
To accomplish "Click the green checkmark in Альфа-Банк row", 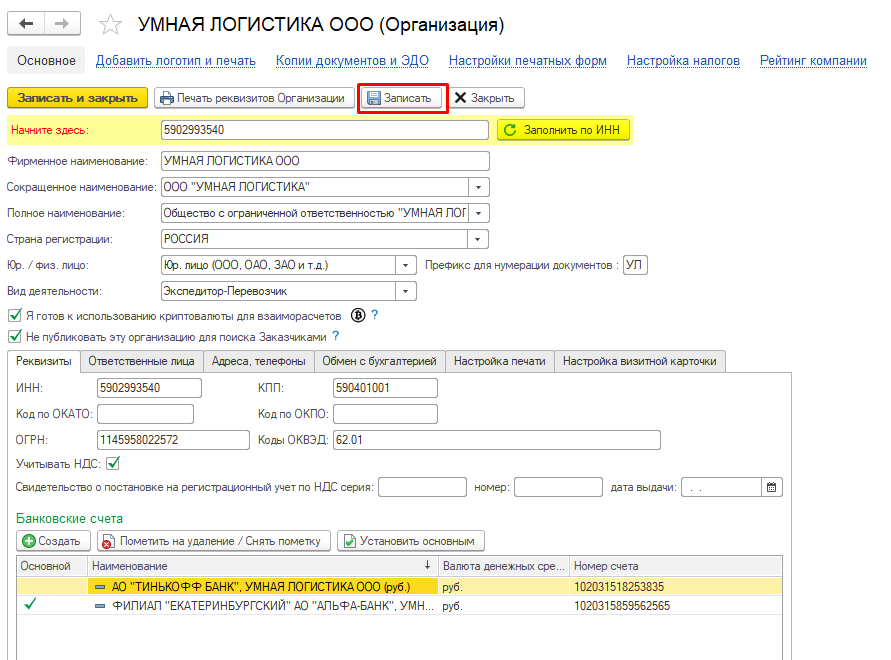I will 30,604.
